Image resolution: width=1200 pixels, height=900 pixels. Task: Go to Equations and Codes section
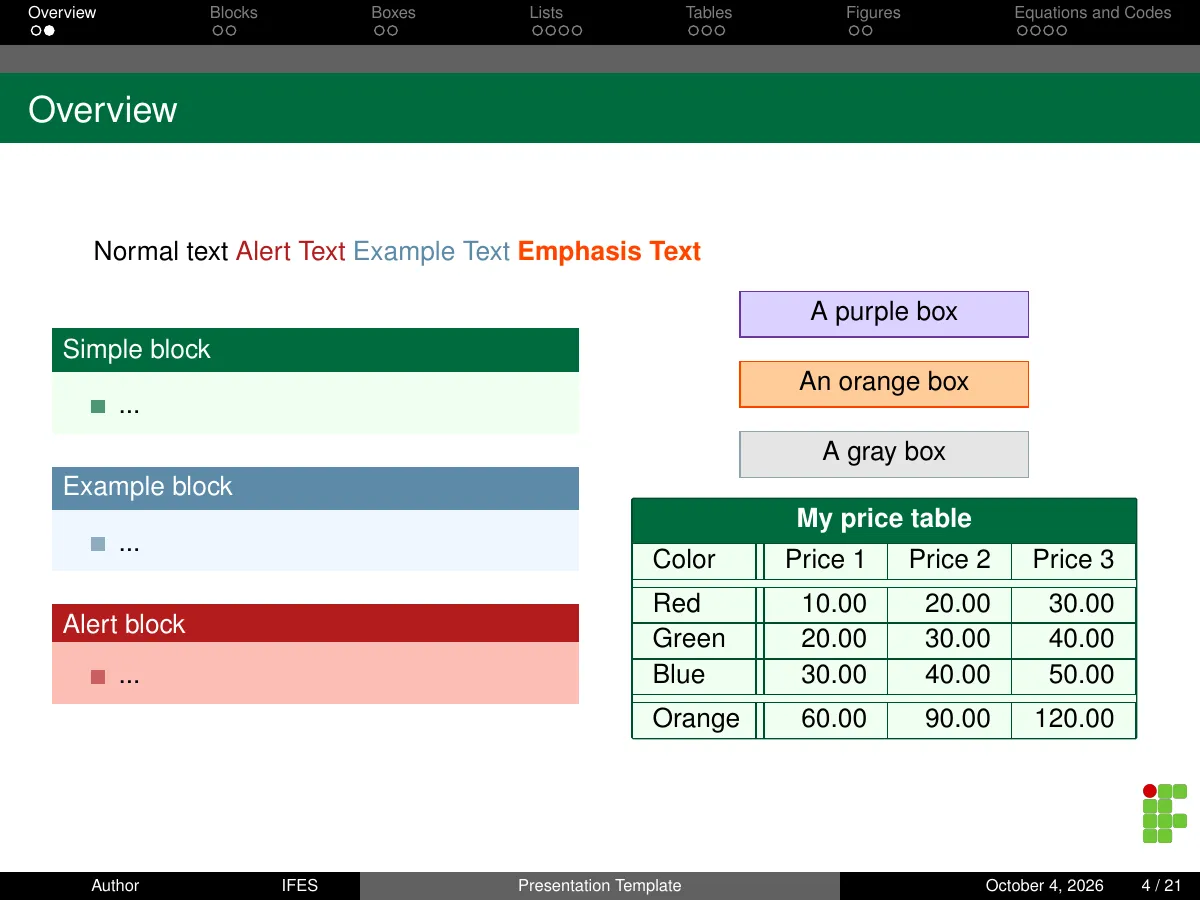point(1093,13)
